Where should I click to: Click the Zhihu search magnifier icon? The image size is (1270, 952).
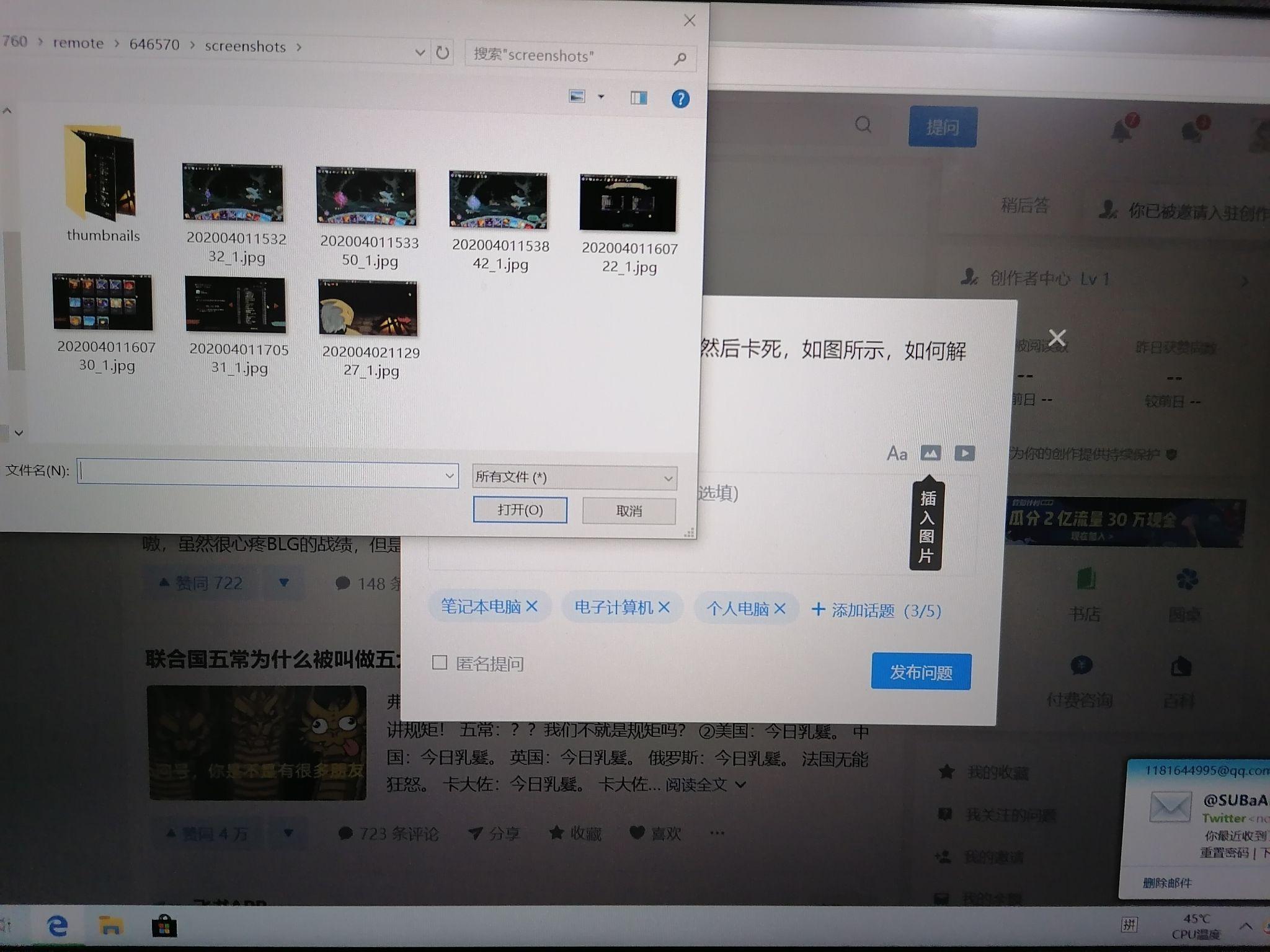pos(863,125)
